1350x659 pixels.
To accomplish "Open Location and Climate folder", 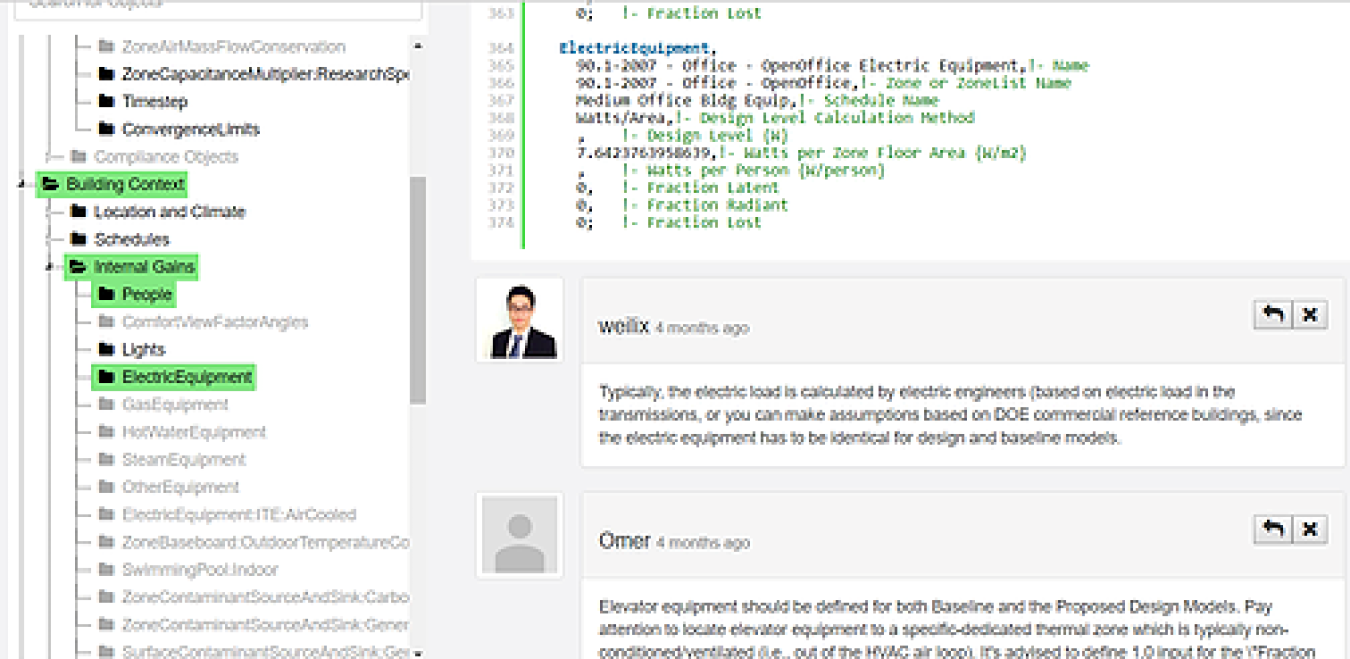I will 169,212.
